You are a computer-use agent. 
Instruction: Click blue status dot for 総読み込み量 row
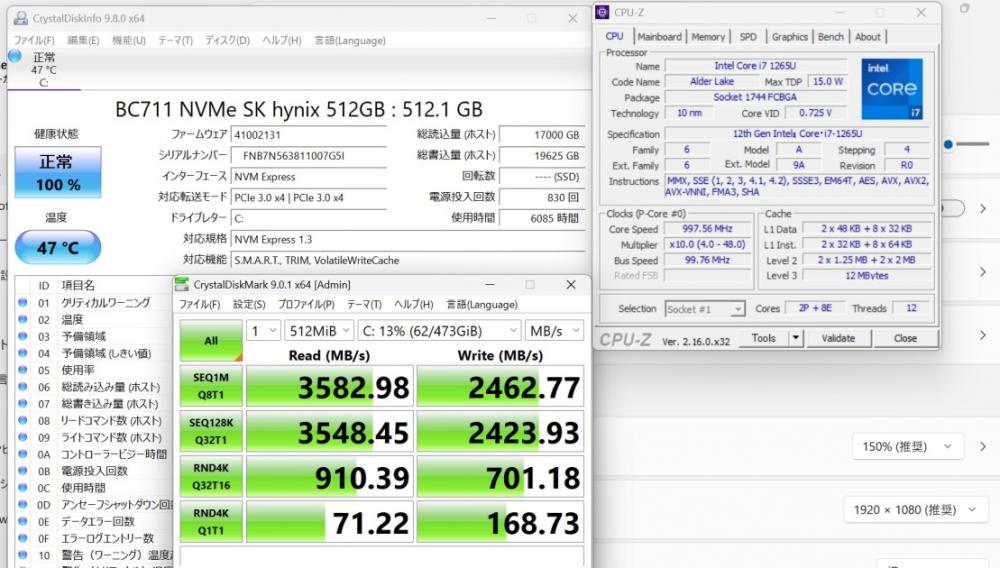click(23, 387)
